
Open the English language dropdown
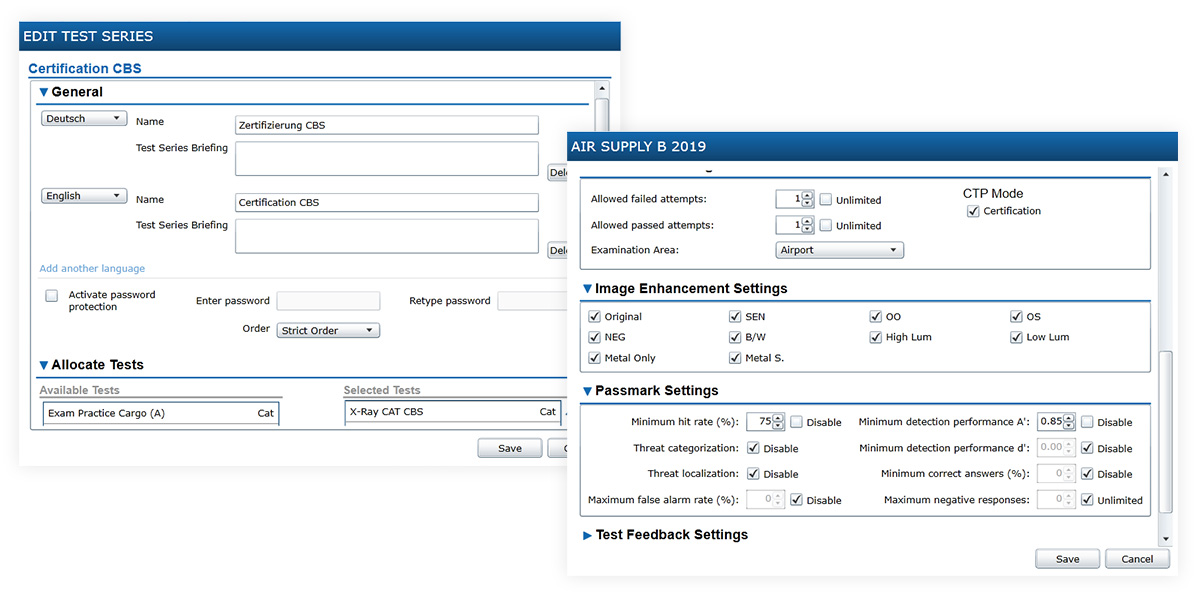(84, 196)
